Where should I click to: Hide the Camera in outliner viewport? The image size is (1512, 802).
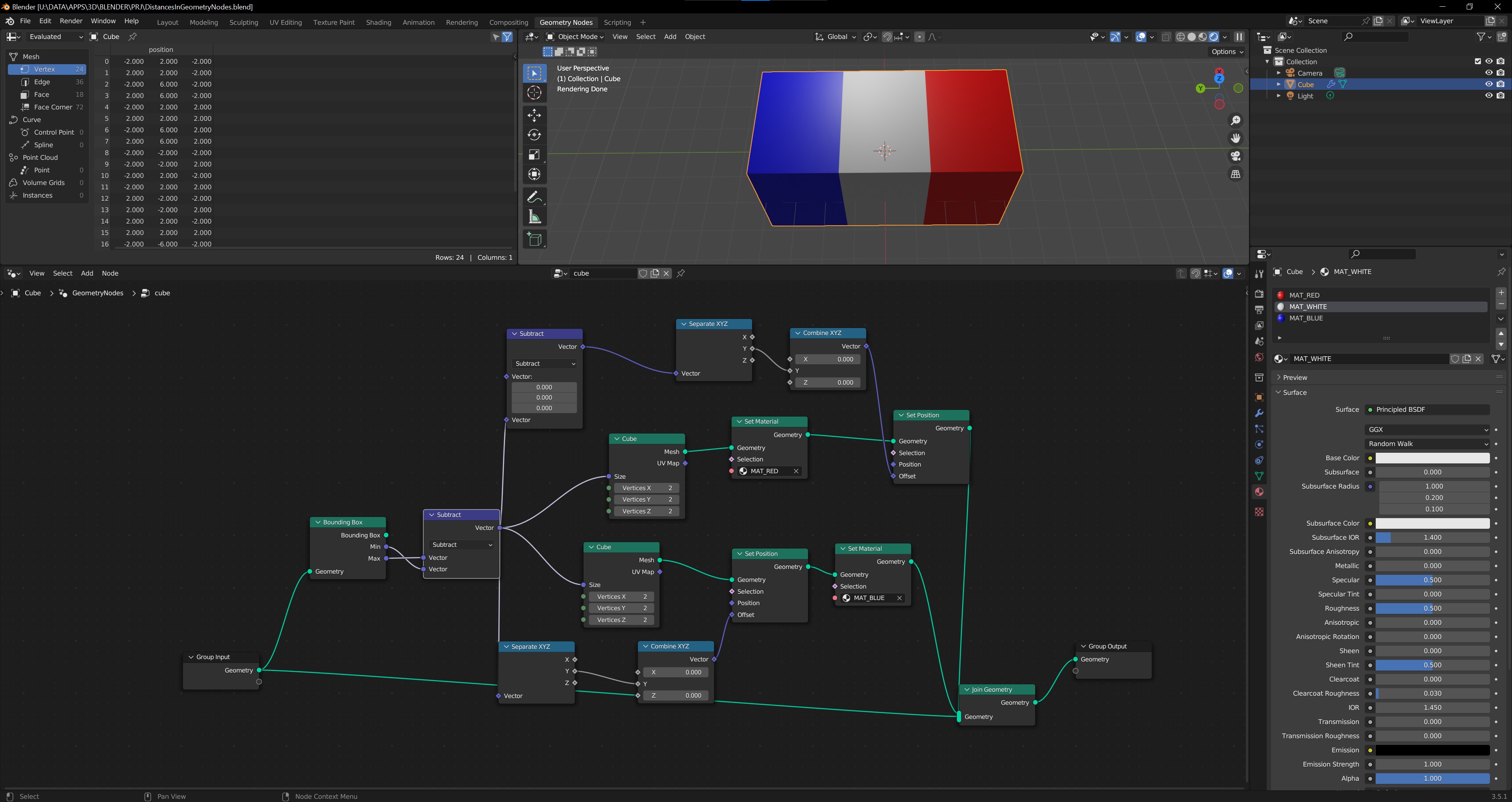click(1488, 73)
